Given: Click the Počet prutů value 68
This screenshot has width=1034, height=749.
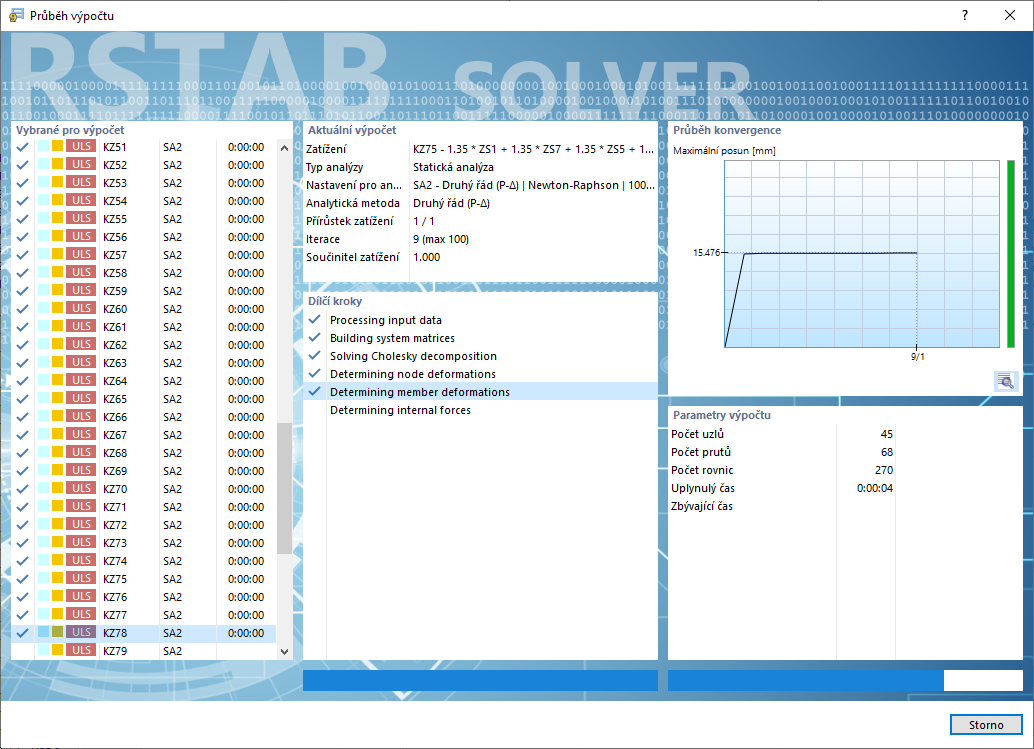Looking at the screenshot, I should click(886, 452).
